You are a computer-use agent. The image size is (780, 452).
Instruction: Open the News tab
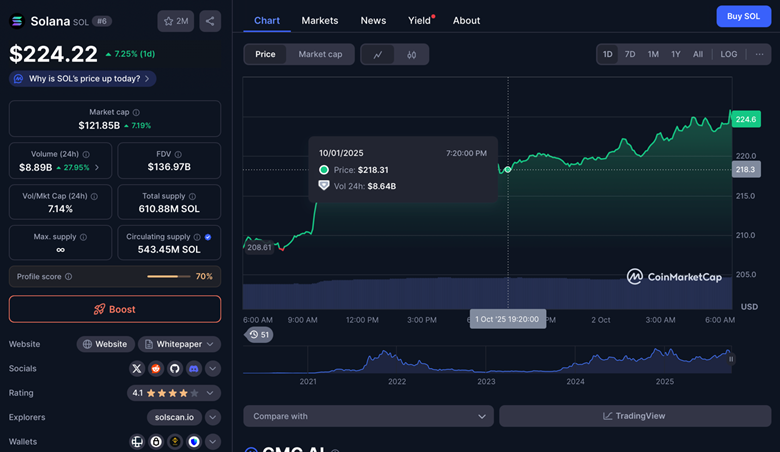[373, 20]
